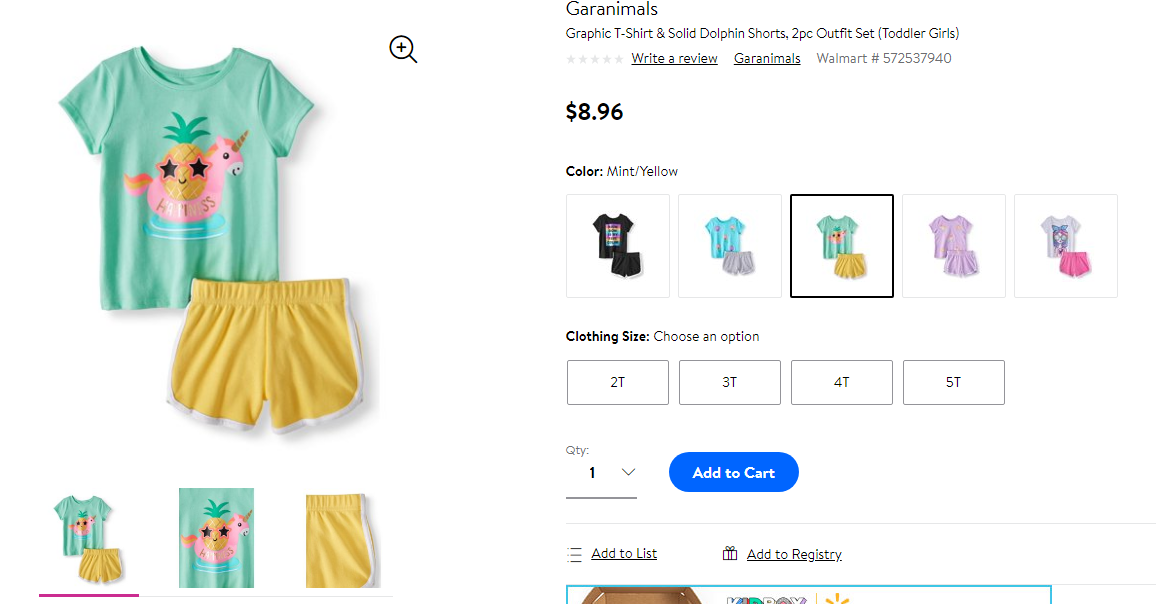Select clothing size 2T
This screenshot has height=604, width=1156.
click(618, 382)
